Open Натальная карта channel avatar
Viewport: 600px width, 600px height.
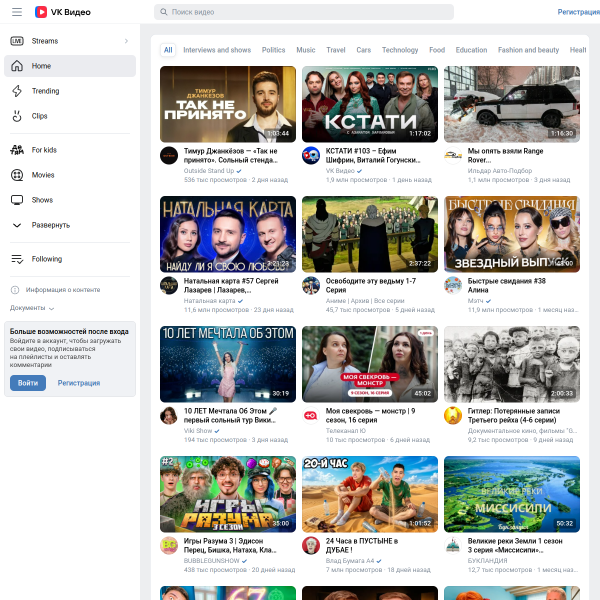tap(169, 285)
